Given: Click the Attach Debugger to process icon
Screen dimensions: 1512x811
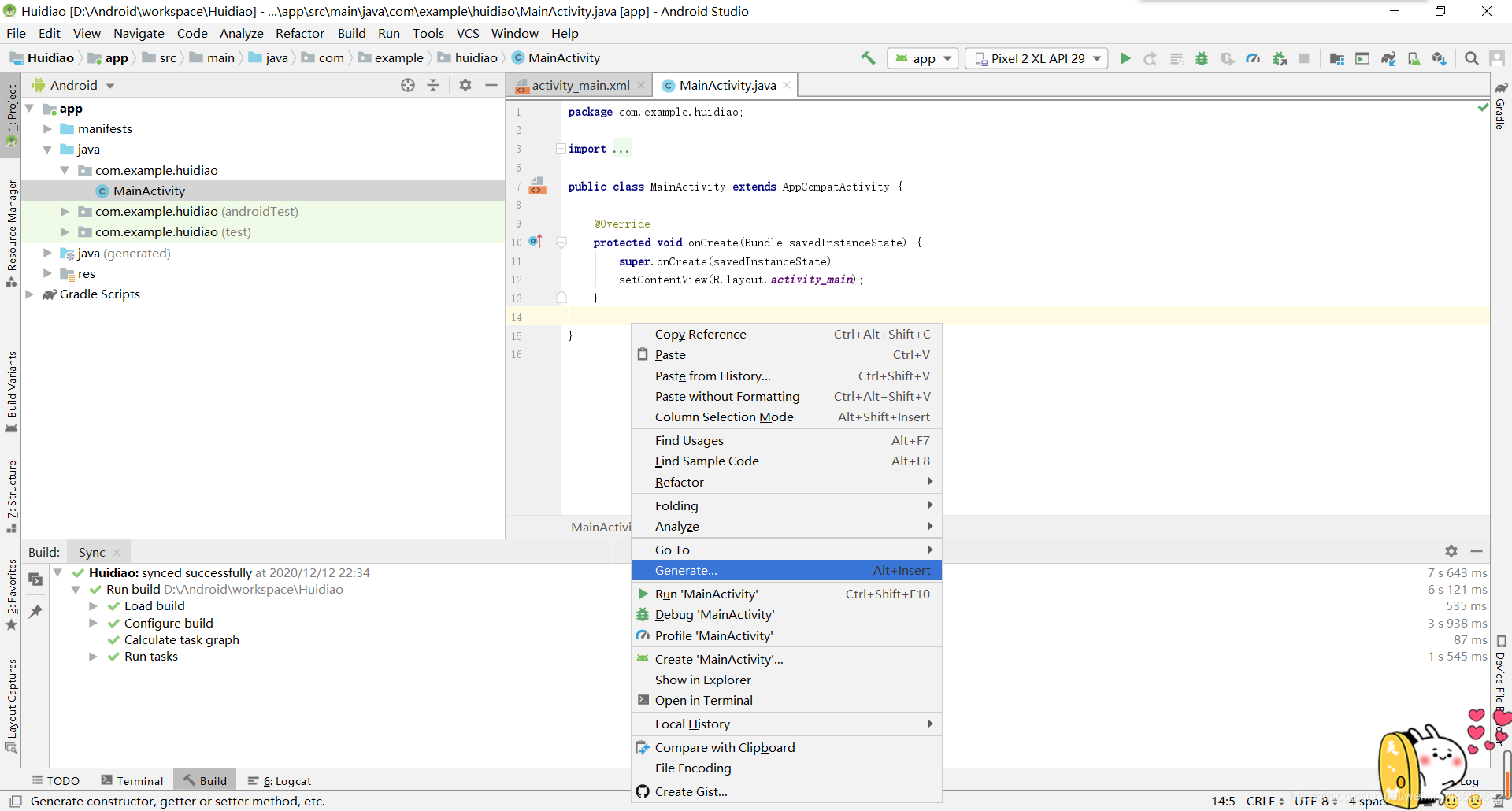Looking at the screenshot, I should (1280, 58).
